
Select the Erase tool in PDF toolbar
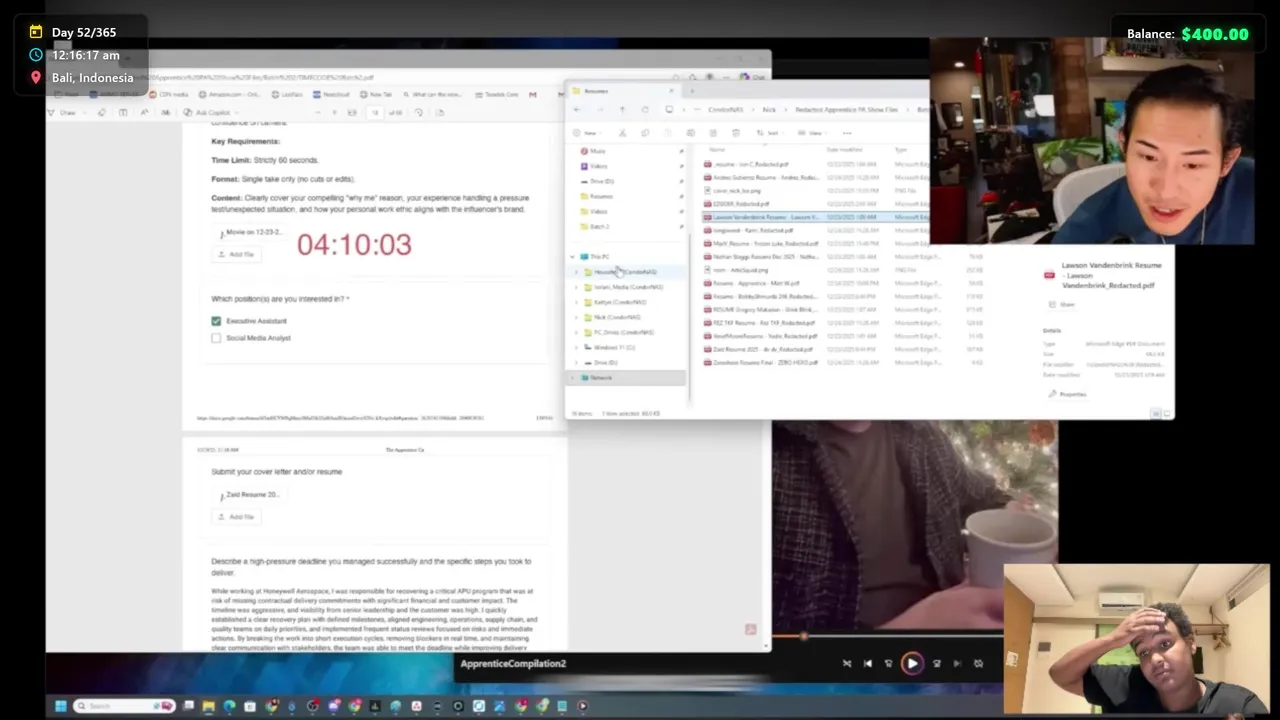click(102, 112)
